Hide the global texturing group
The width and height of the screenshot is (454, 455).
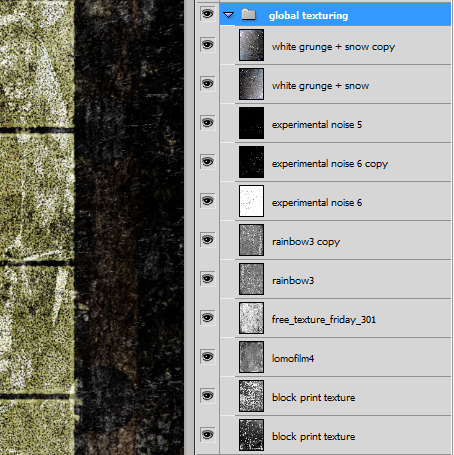click(x=208, y=14)
